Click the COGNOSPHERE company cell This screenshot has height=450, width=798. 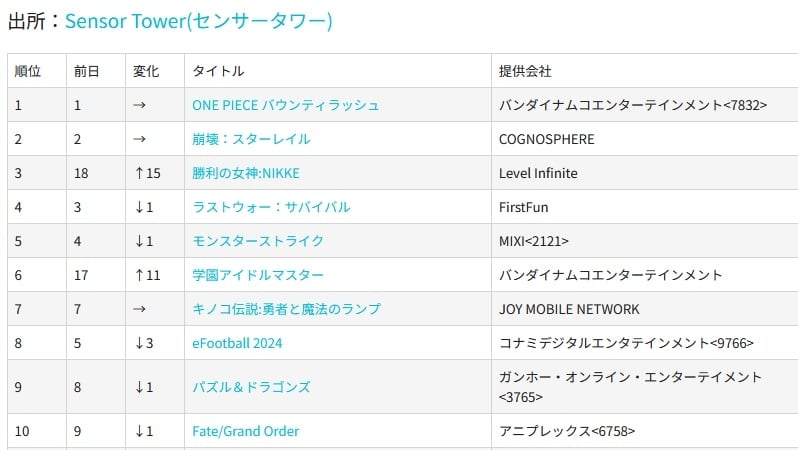[546, 139]
